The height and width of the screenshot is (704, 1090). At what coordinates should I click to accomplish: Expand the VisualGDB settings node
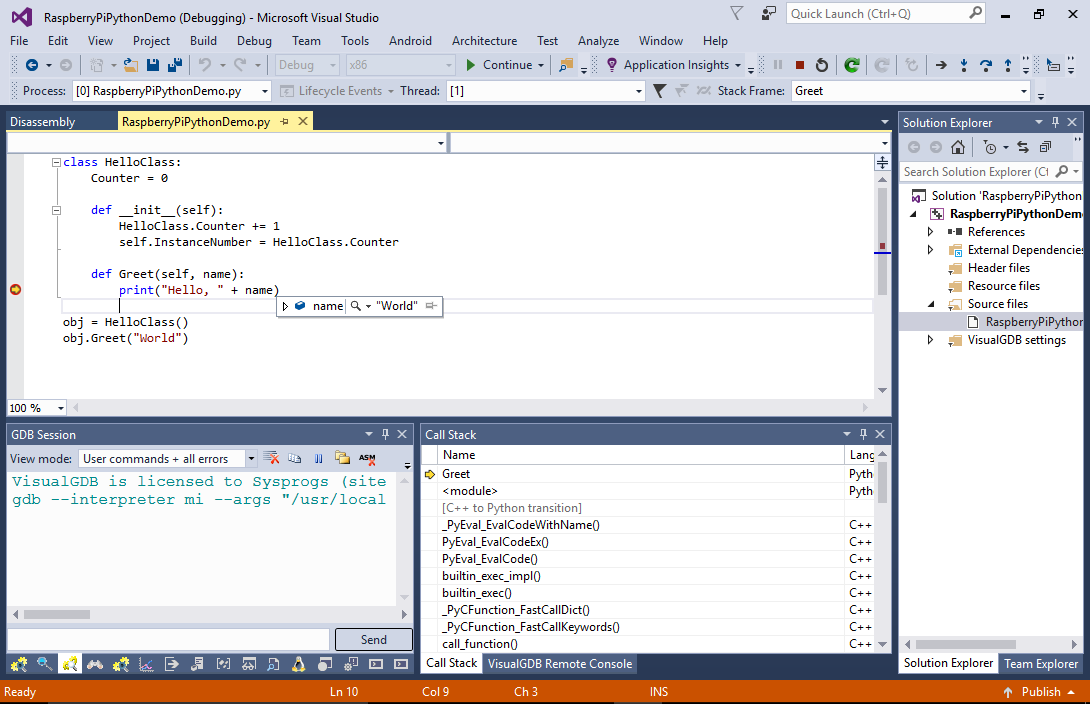pos(930,340)
